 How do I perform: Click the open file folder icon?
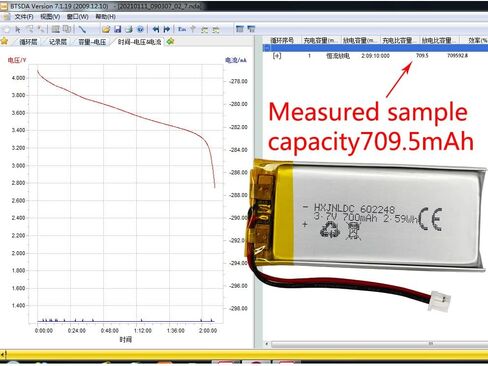106,29
